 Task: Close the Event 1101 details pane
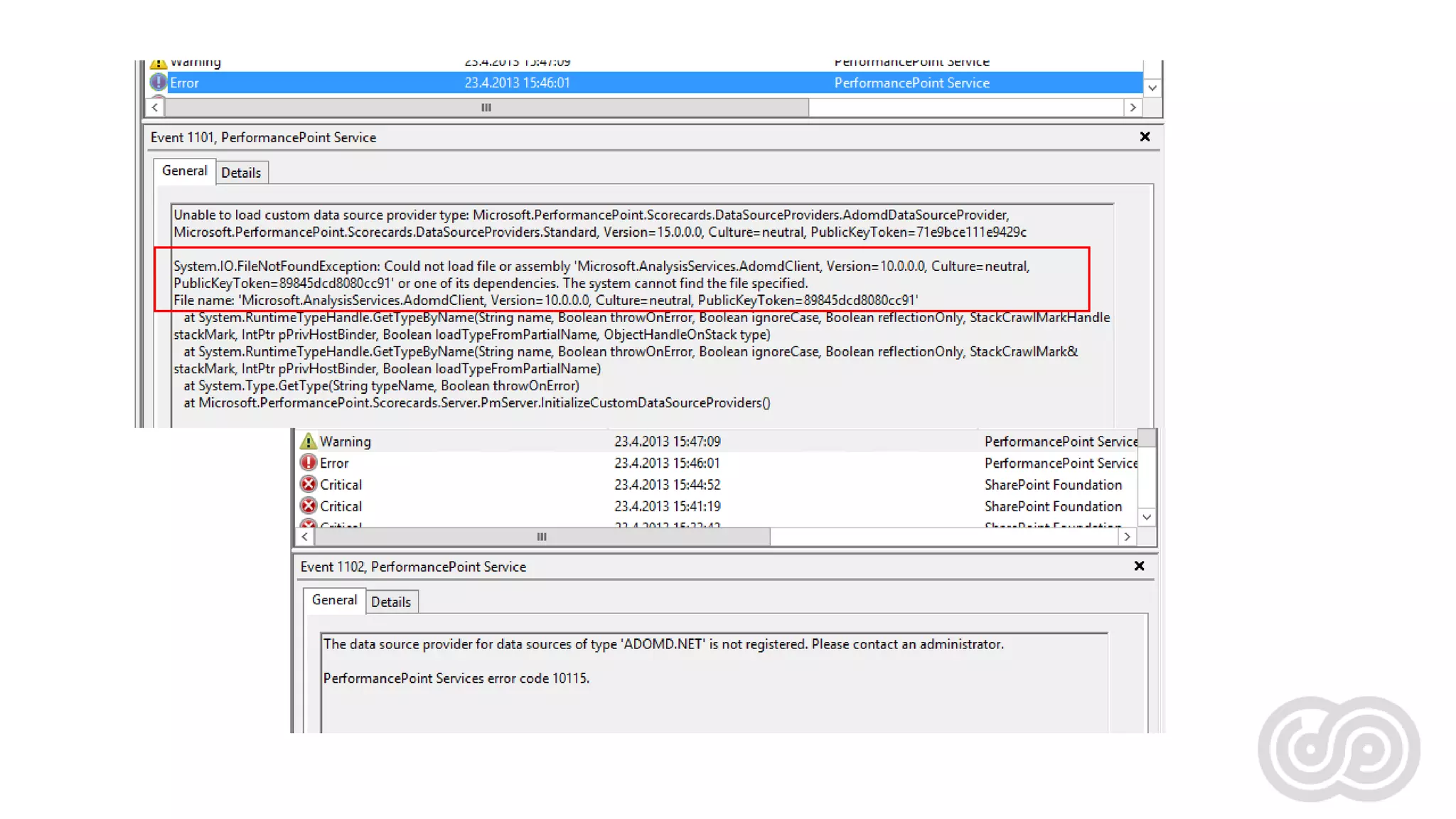tap(1145, 136)
